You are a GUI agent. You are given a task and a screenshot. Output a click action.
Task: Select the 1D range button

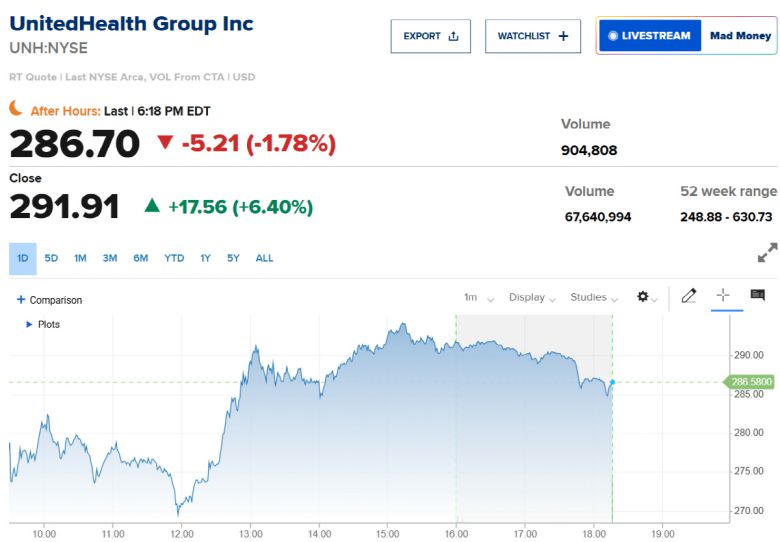[22, 258]
